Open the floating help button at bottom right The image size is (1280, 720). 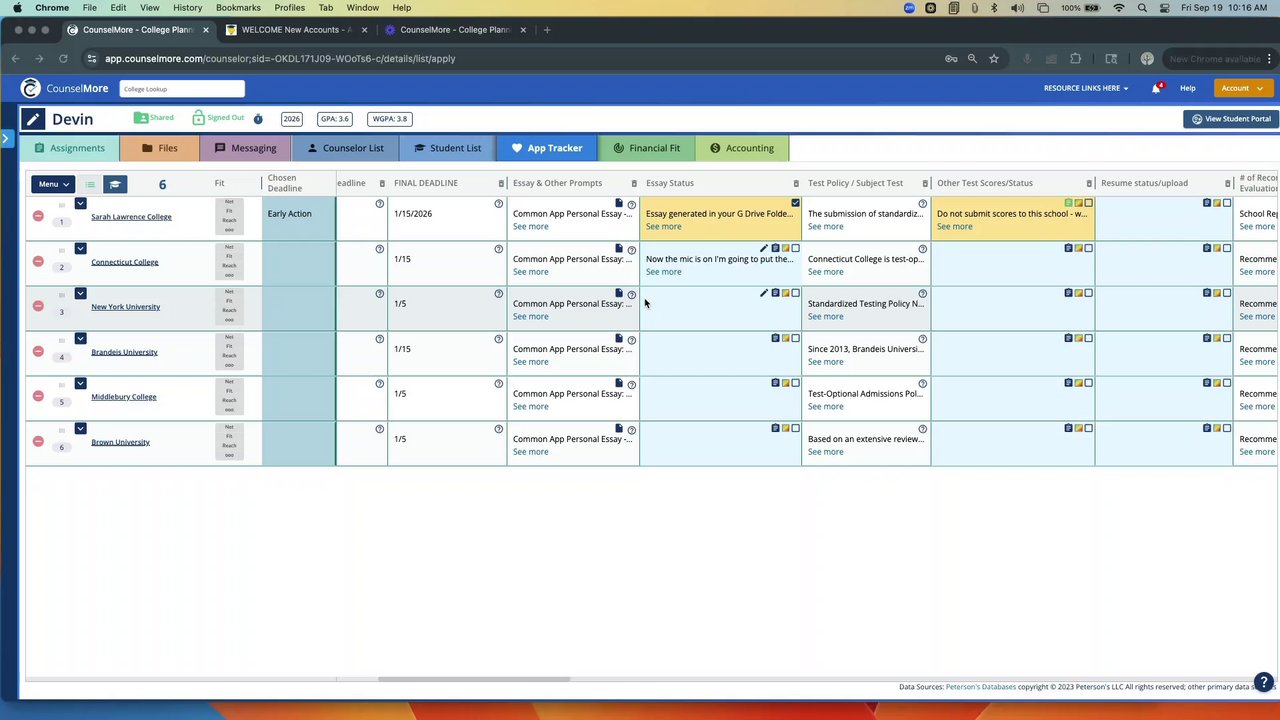point(1264,681)
